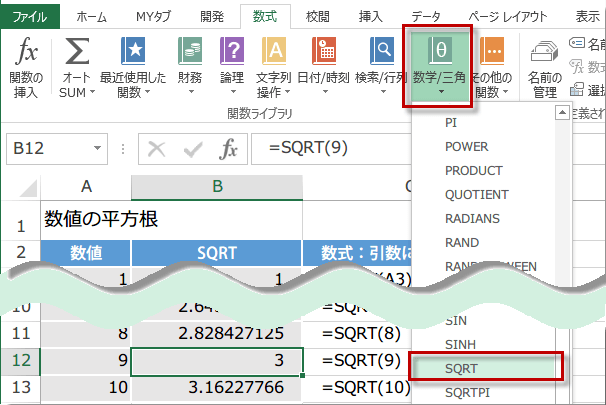Click cell A13 containing 10

tap(86, 388)
